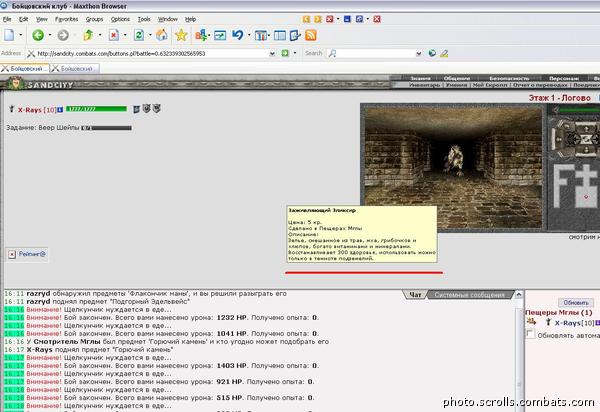Click the Обновить button

click(576, 303)
